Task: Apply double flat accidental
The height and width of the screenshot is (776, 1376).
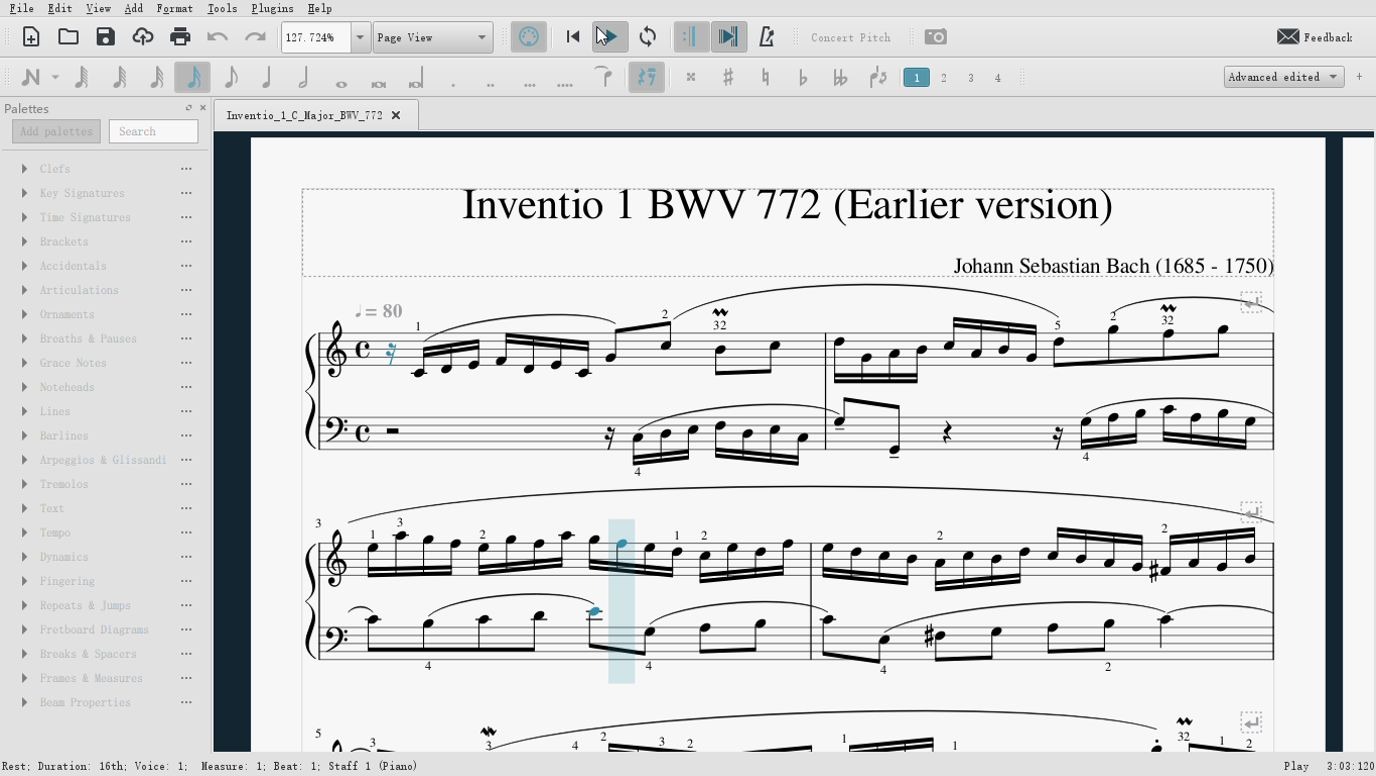Action: point(840,77)
